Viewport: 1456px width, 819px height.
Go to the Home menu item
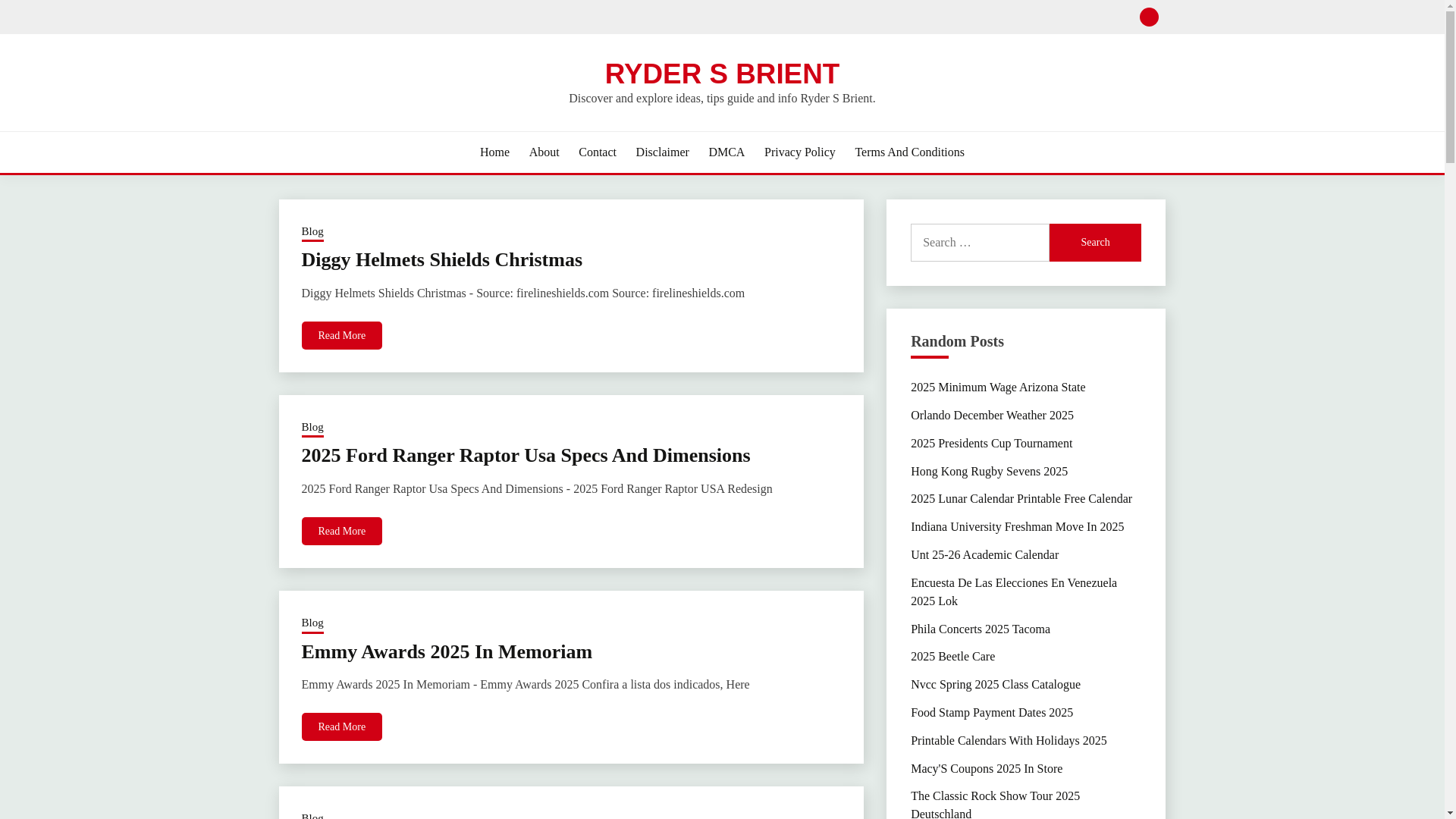tap(494, 152)
